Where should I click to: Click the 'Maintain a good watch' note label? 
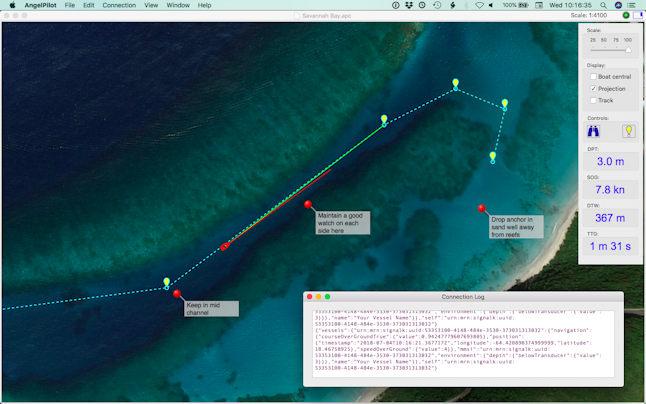coord(343,223)
